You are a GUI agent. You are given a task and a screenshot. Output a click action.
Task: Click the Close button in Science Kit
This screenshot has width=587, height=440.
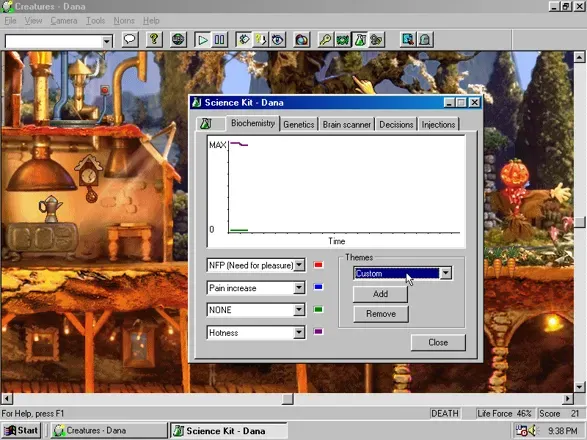click(x=438, y=342)
